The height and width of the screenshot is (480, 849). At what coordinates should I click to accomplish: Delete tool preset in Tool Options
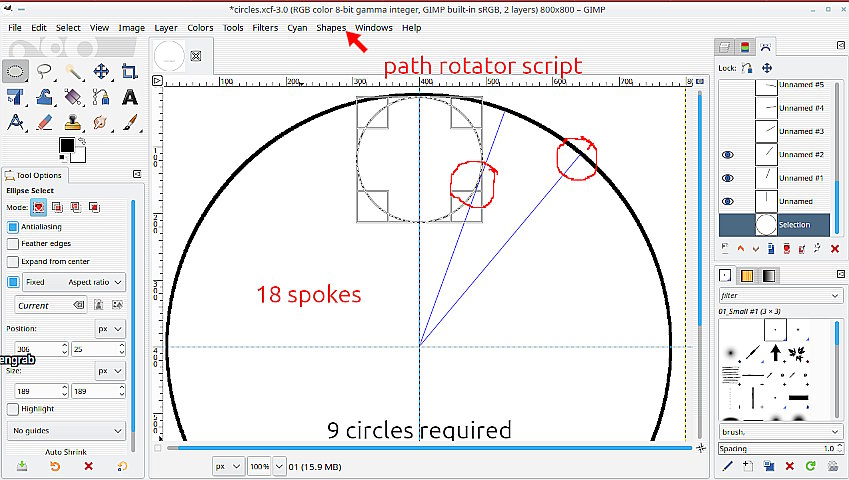tap(89, 466)
